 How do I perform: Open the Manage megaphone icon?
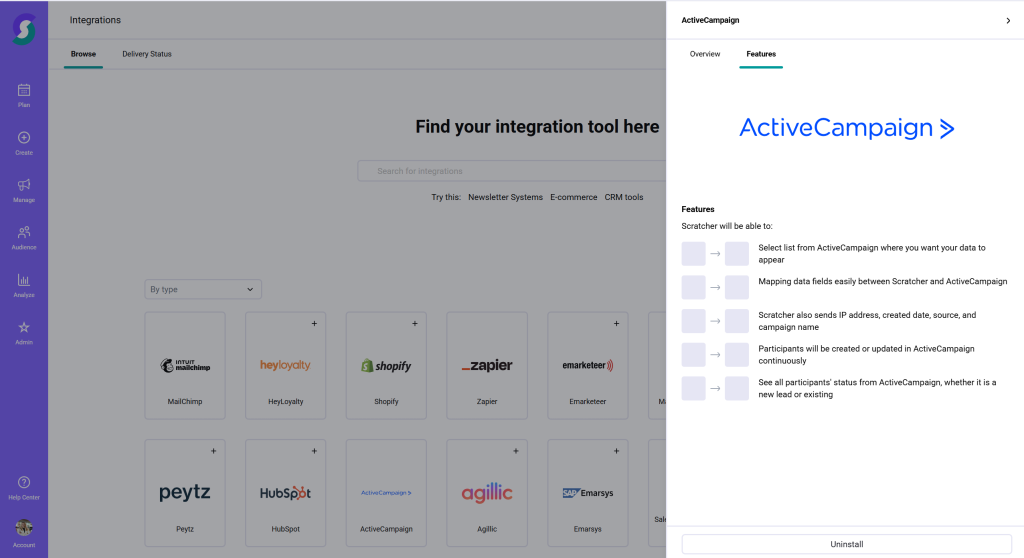coord(24,185)
